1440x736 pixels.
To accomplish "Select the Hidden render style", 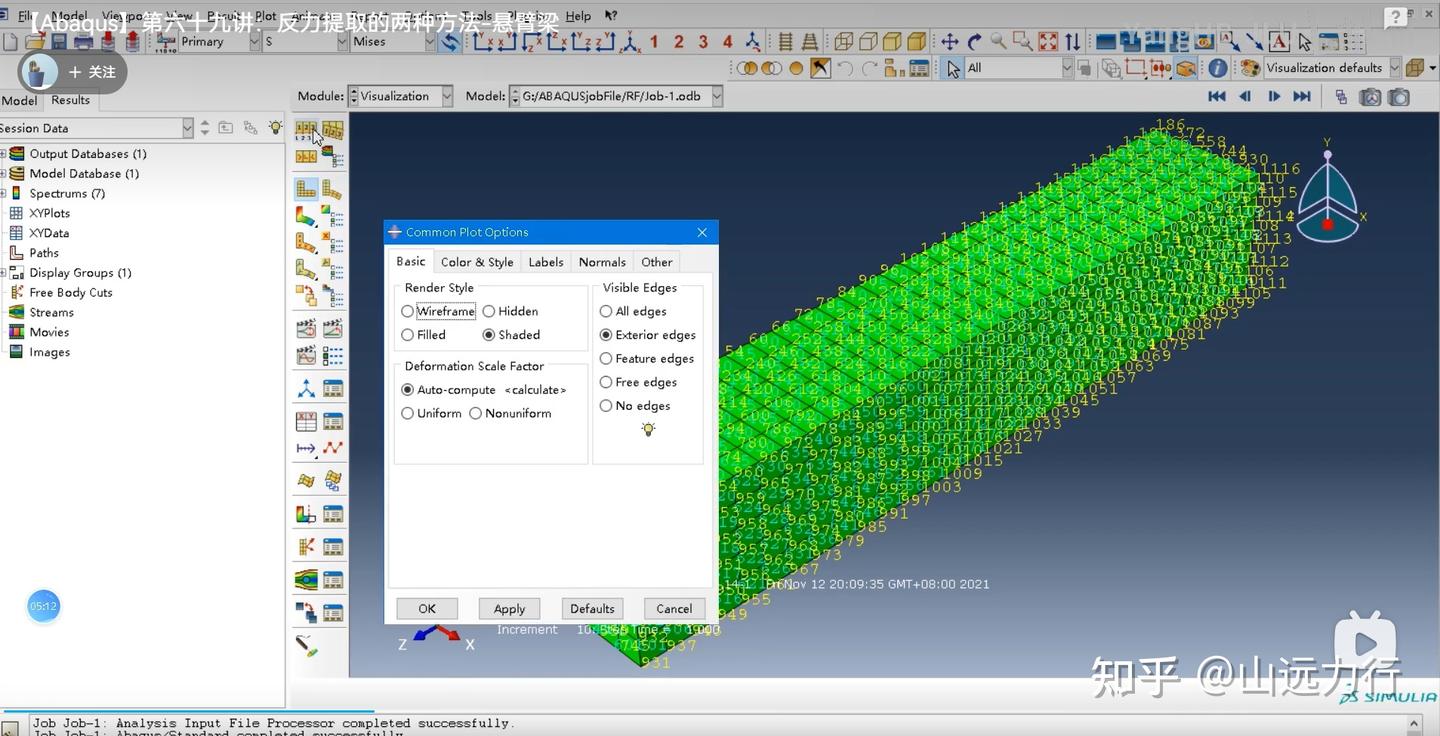I will click(x=510, y=311).
